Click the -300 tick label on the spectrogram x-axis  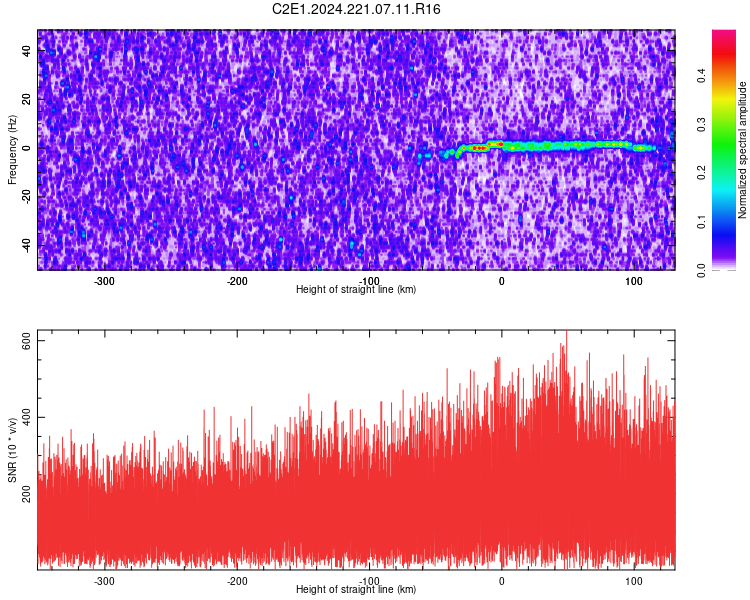pyautogui.click(x=104, y=281)
